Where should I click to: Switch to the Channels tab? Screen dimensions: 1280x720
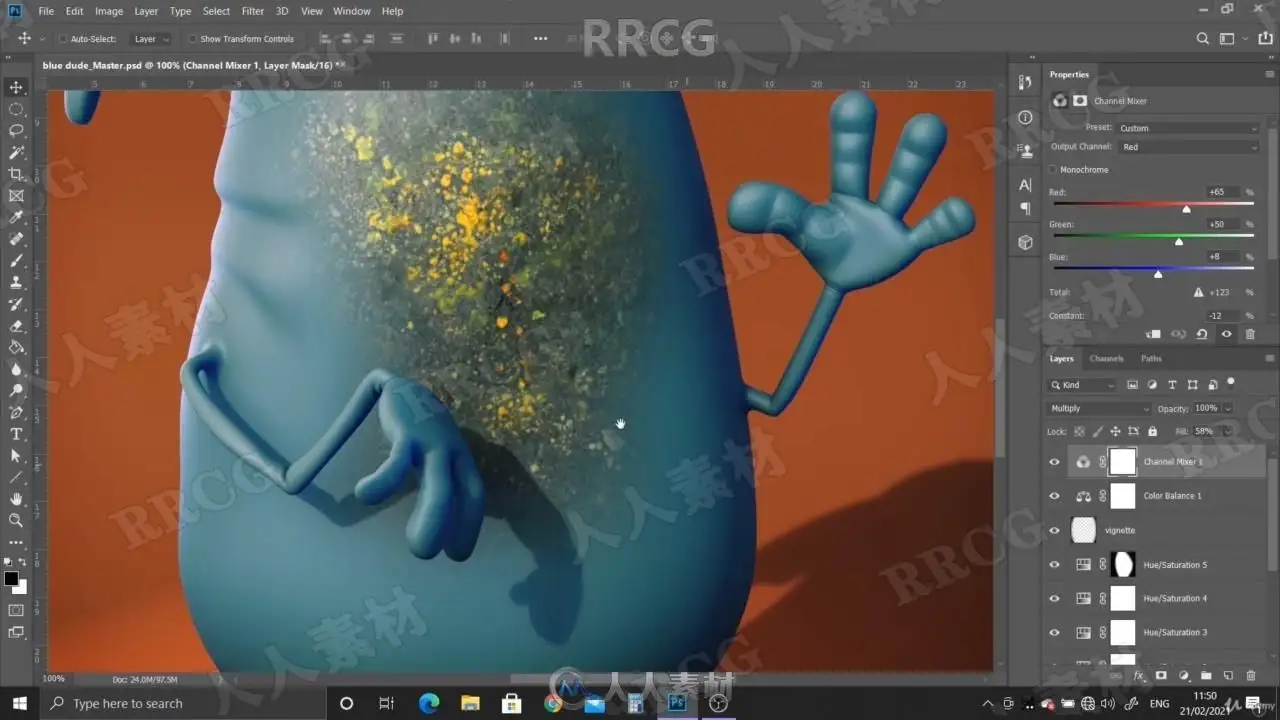(1106, 358)
